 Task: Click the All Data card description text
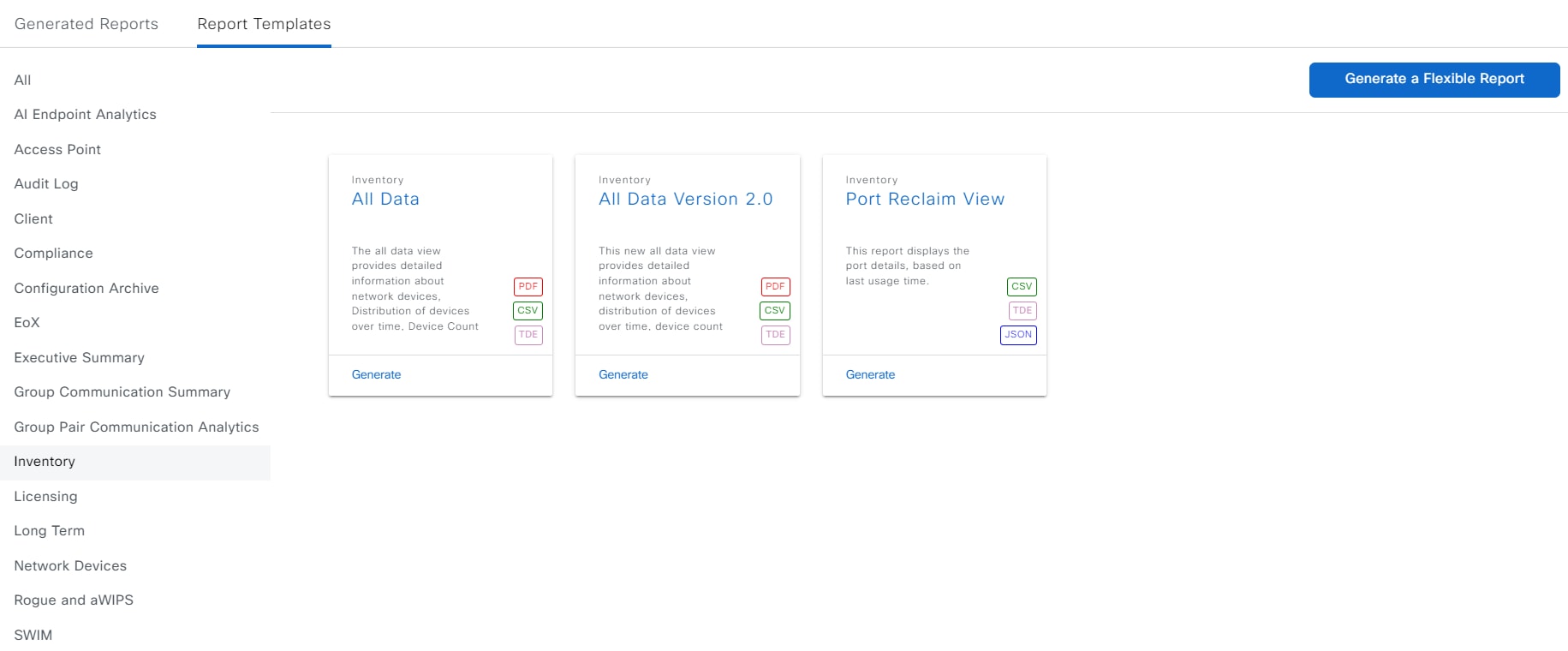tap(415, 289)
